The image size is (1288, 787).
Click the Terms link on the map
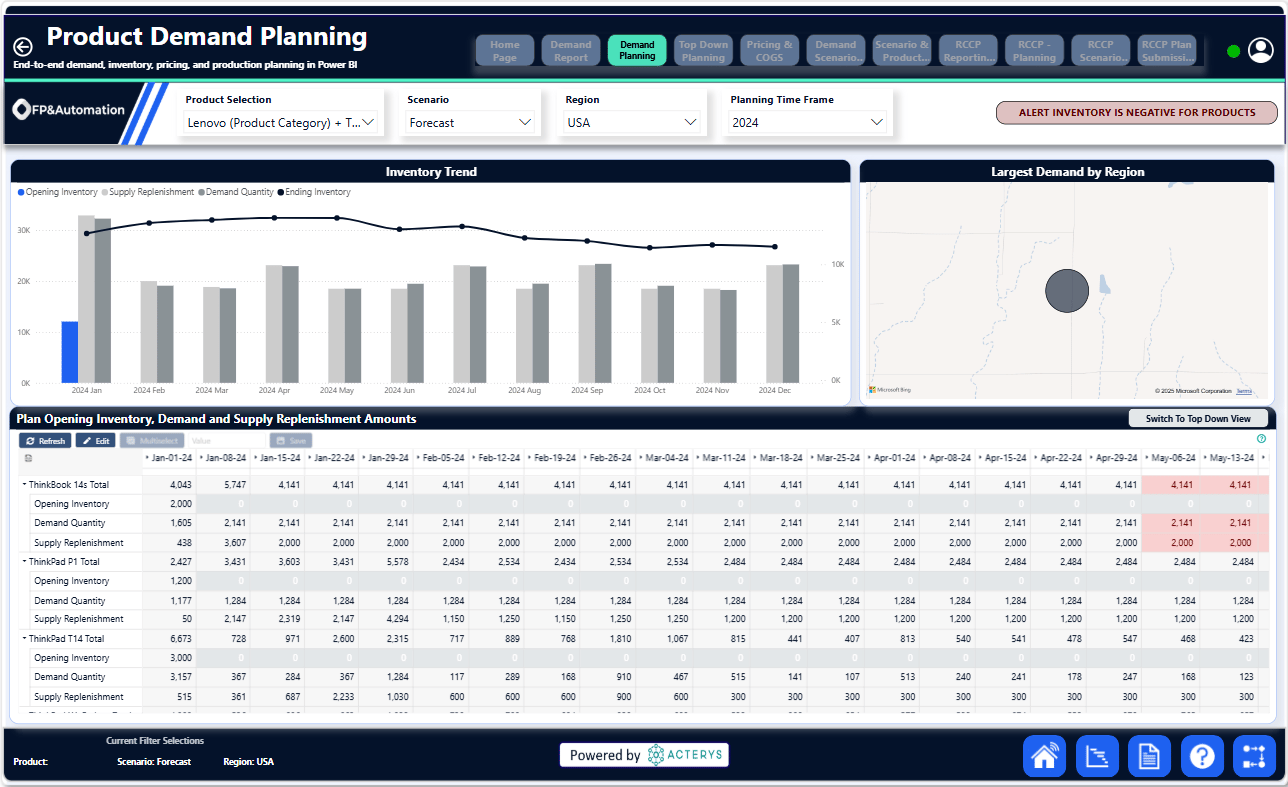[1244, 391]
